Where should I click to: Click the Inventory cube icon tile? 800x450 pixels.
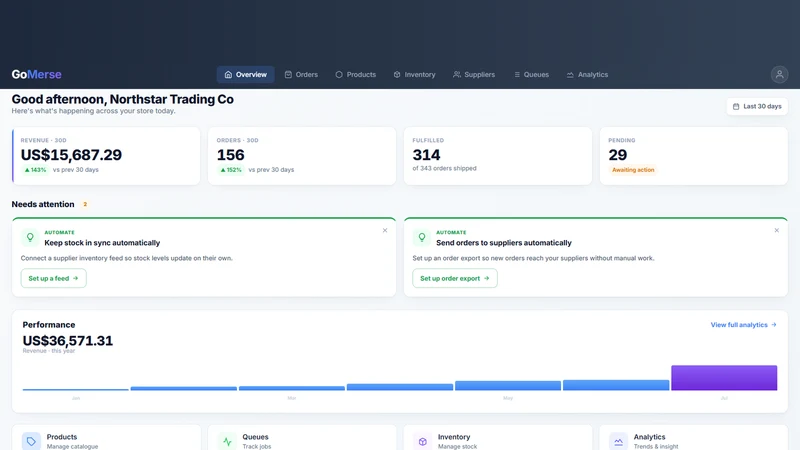tap(422, 441)
